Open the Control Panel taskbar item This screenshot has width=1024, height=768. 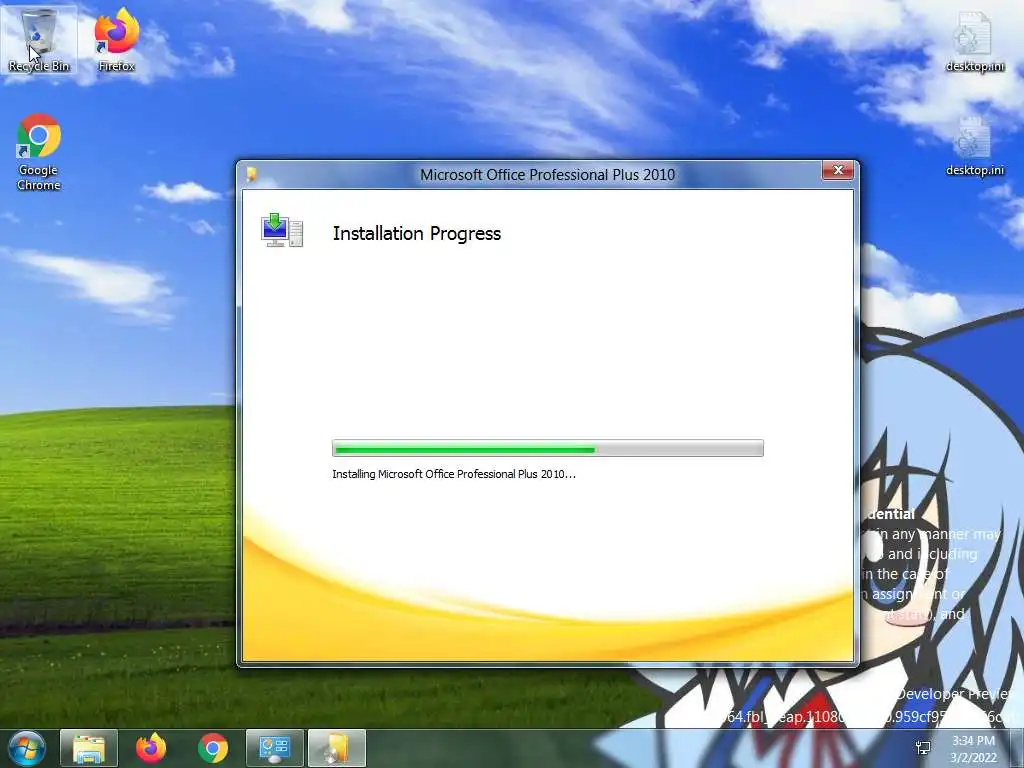coord(275,748)
